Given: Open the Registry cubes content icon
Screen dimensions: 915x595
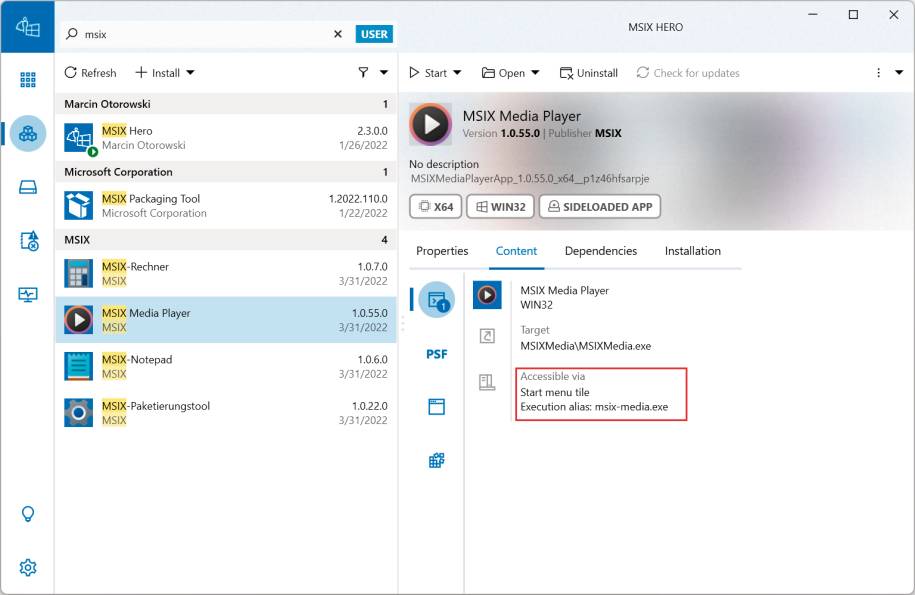Looking at the screenshot, I should (436, 460).
